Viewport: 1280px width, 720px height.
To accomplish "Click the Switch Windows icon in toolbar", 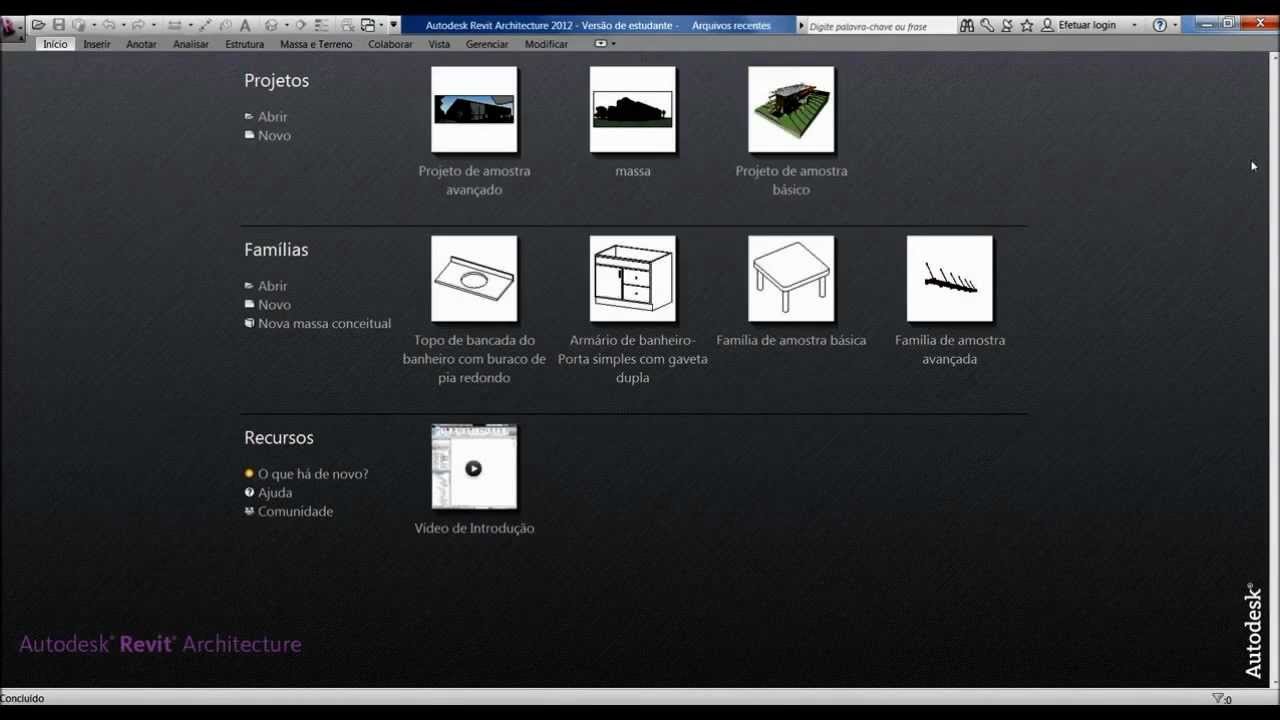I will 368,25.
